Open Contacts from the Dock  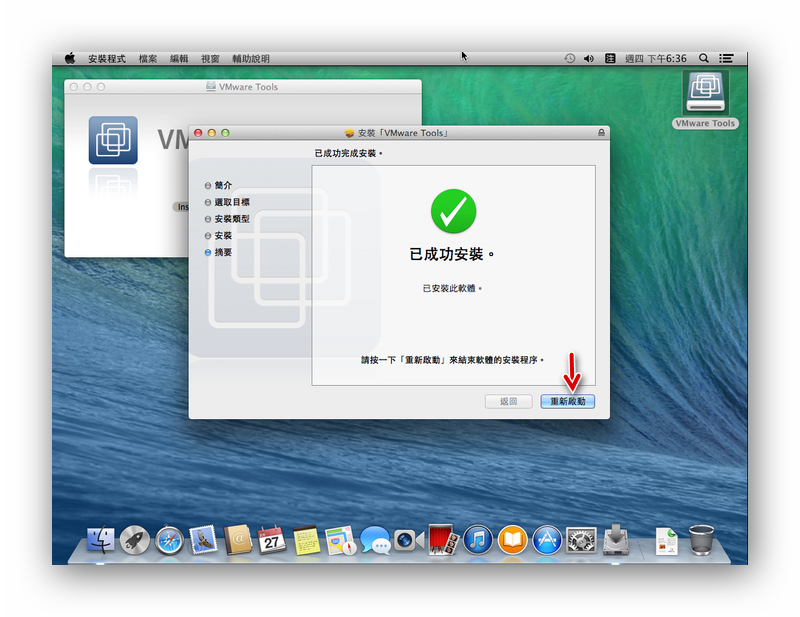point(238,540)
